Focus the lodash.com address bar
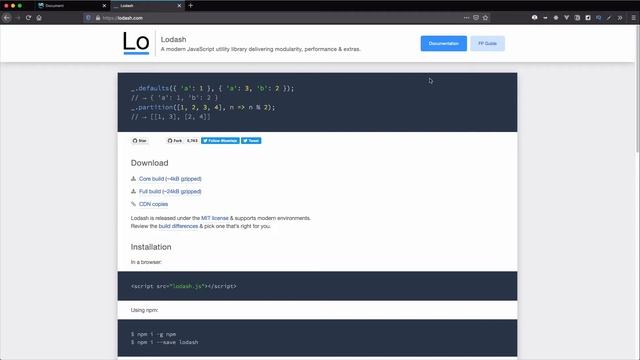Image resolution: width=640 pixels, height=360 pixels. pyautogui.click(x=278, y=18)
